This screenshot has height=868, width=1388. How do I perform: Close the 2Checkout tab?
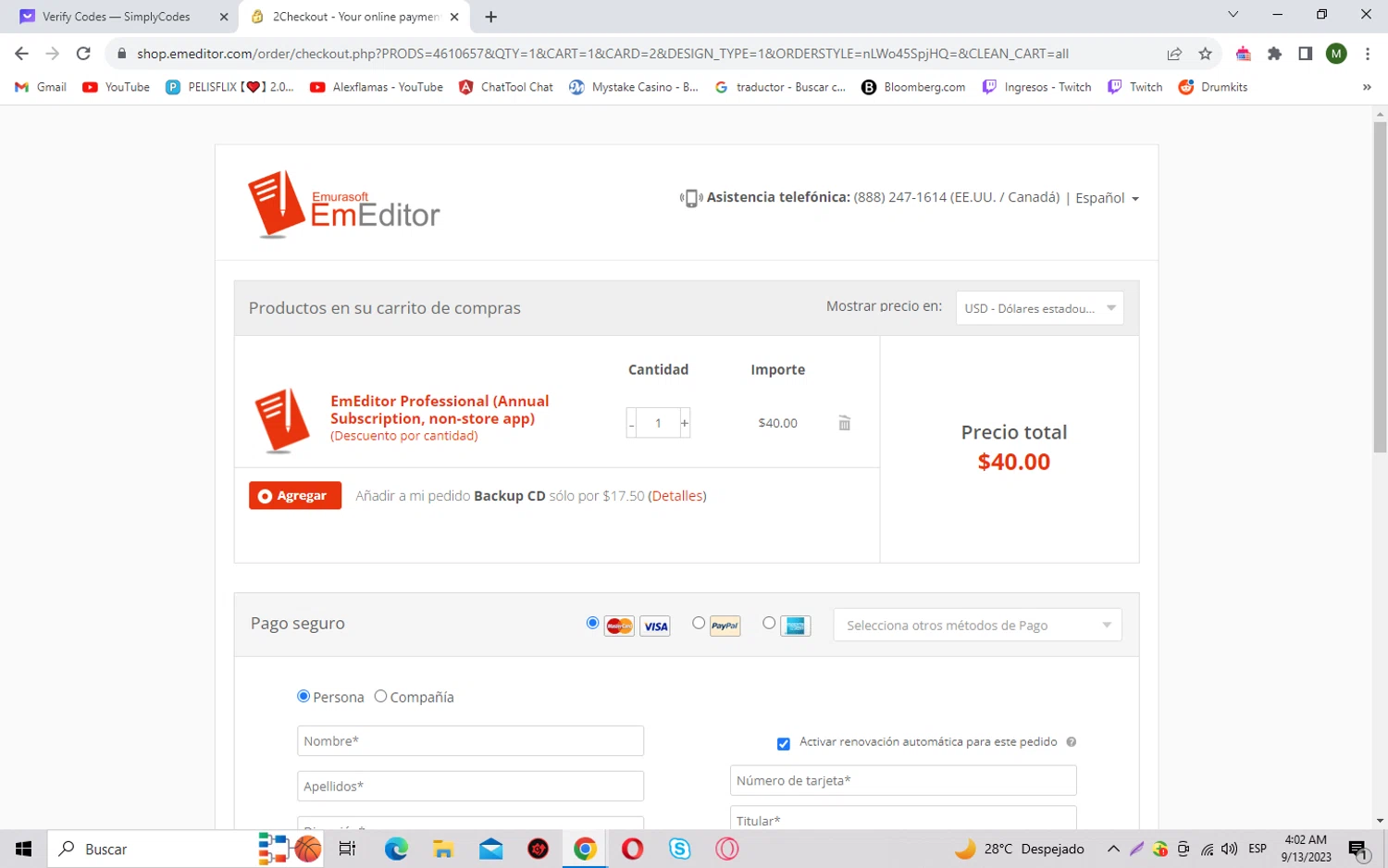454,17
